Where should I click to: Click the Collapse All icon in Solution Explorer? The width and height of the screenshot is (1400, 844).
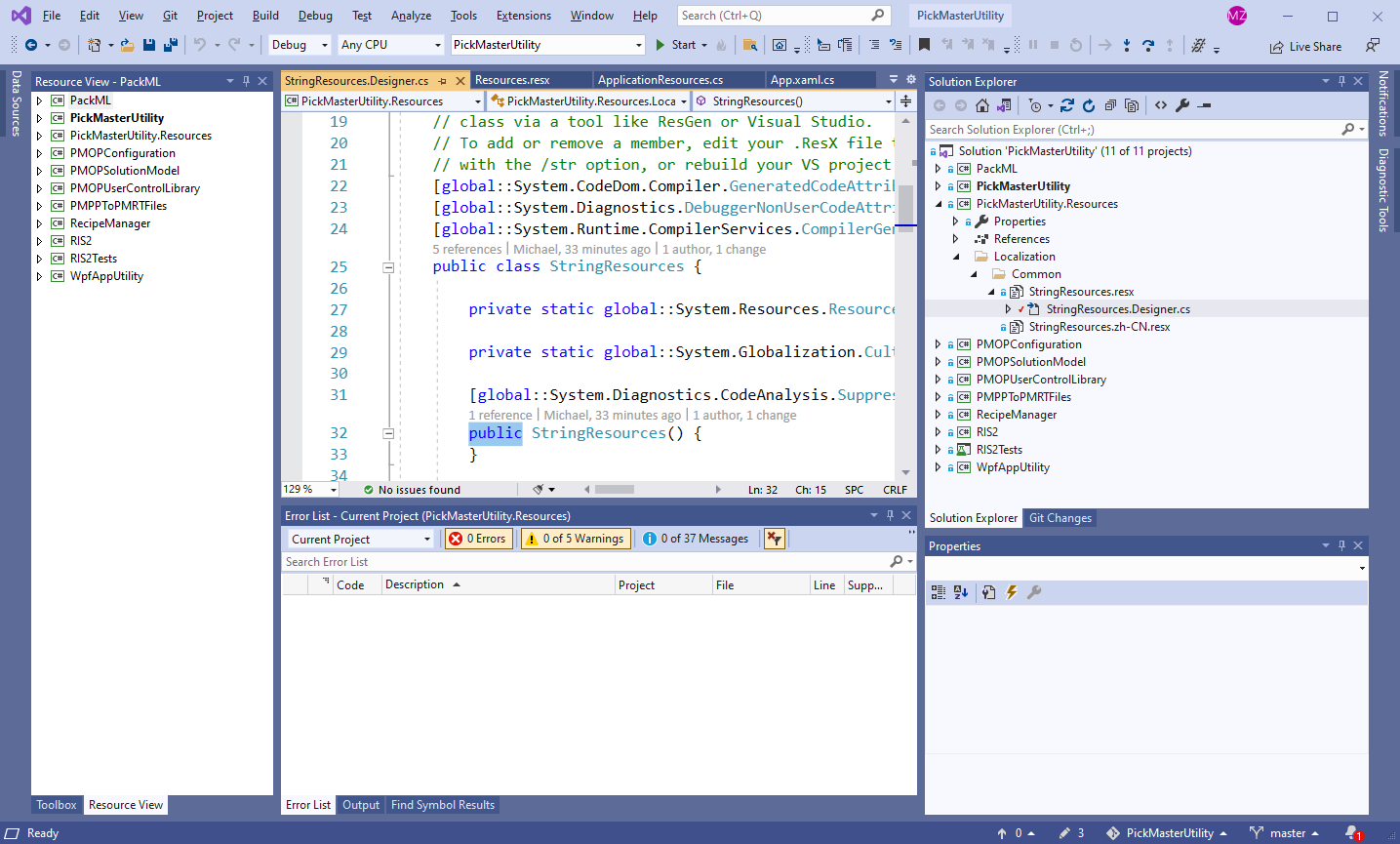pyautogui.click(x=1110, y=105)
